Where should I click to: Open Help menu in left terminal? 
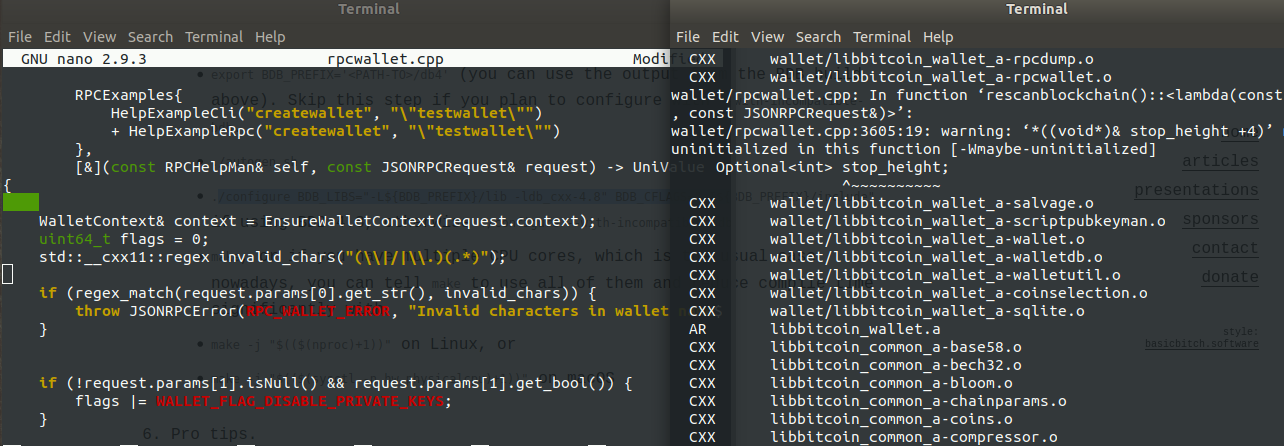tap(270, 37)
